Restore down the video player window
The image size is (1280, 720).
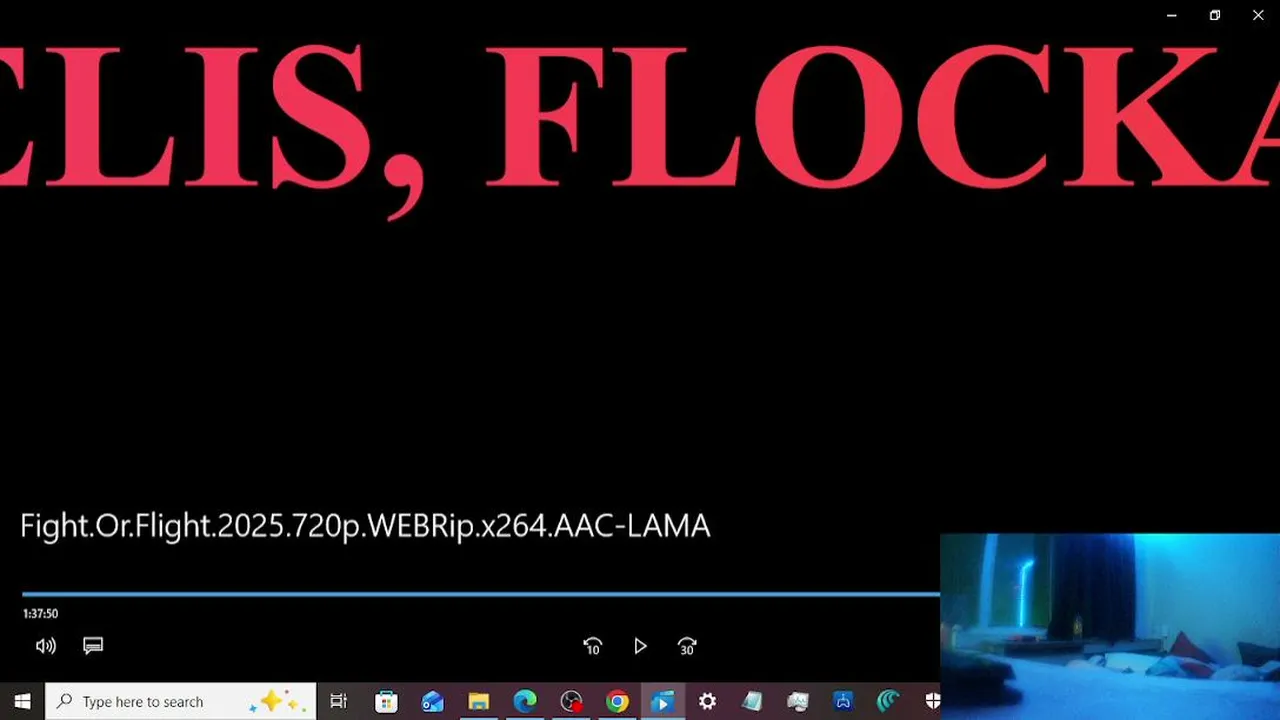(1215, 15)
